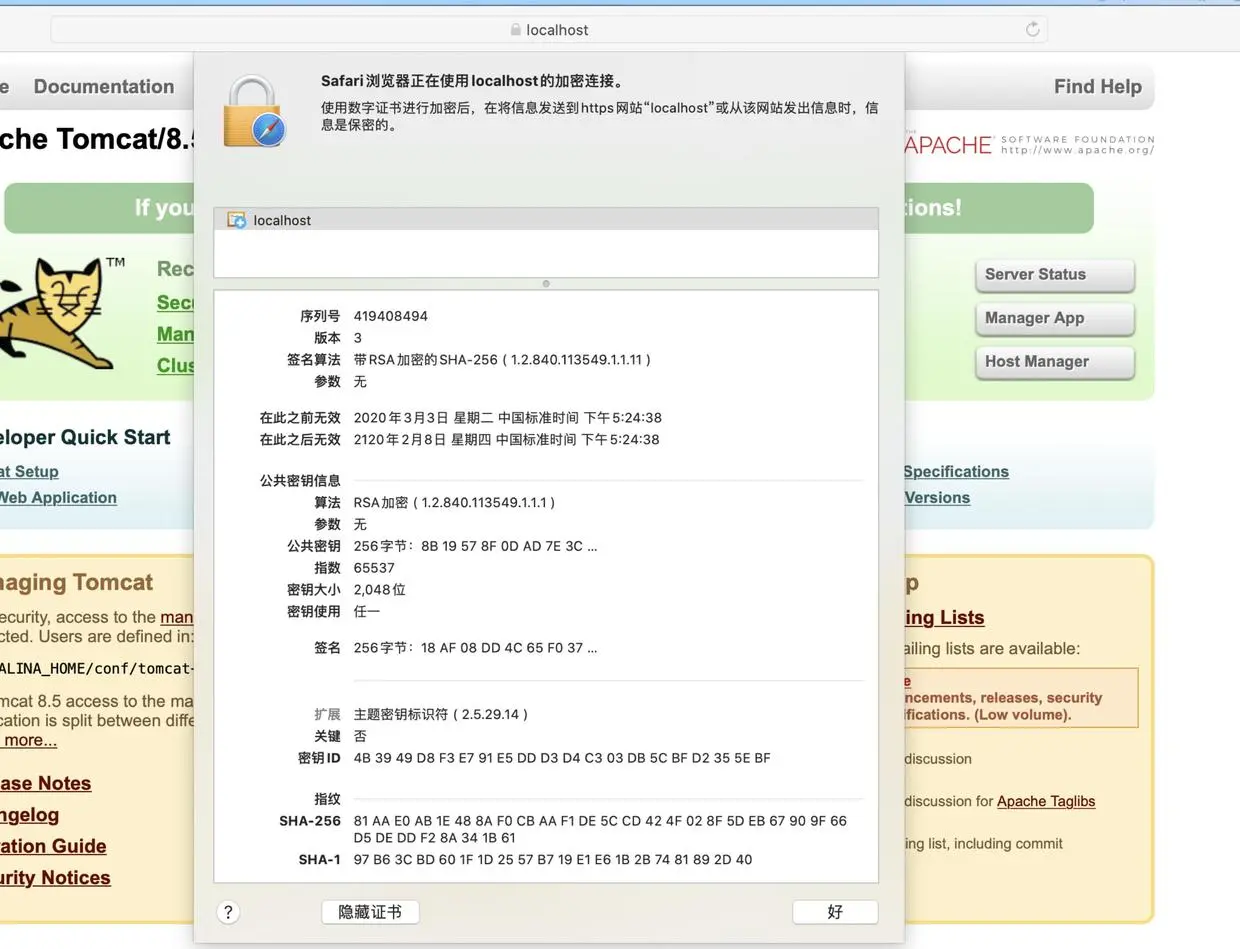Viewport: 1240px width, 949px height.
Task: Click the 好 (OK) button
Action: (835, 912)
